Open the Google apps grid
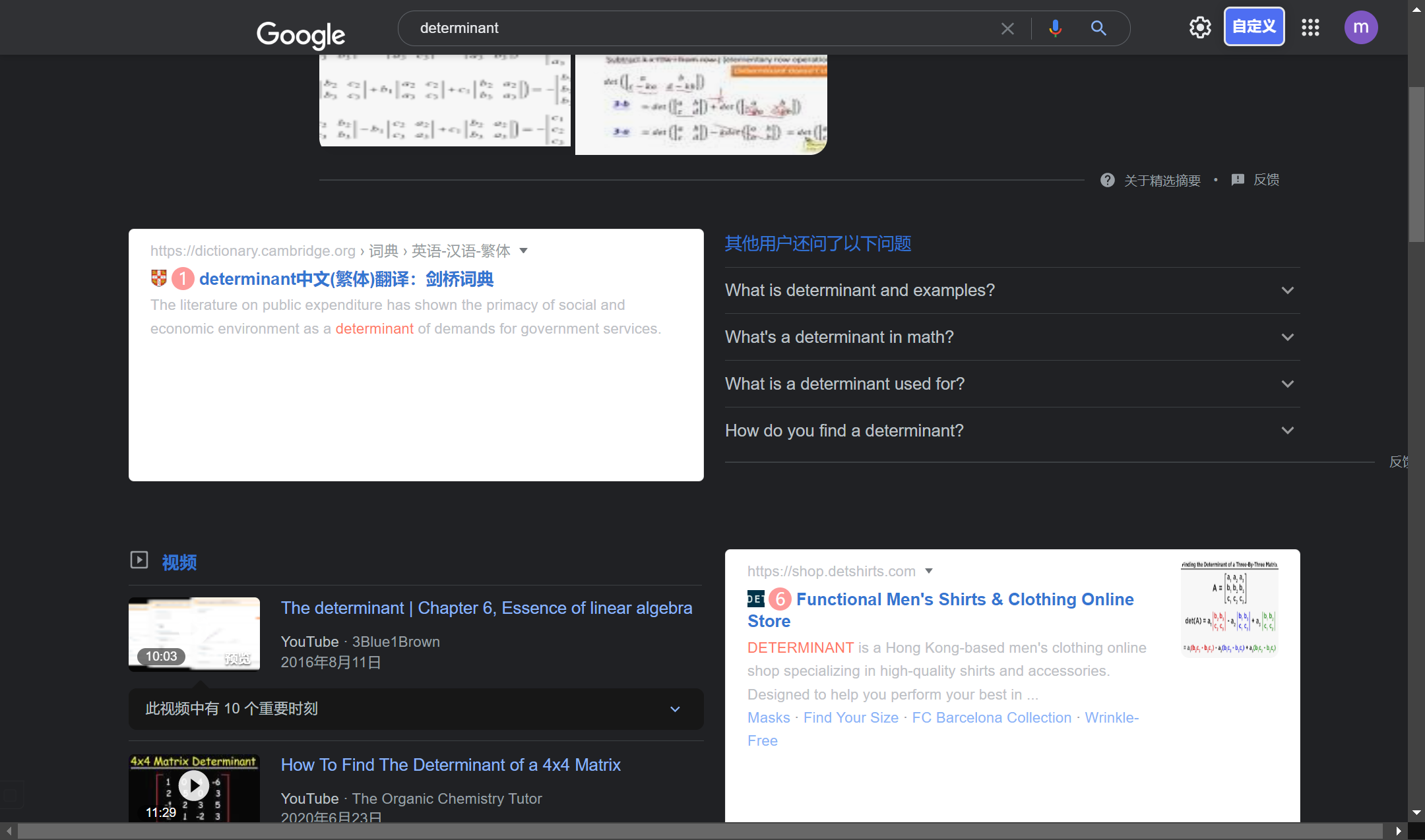1425x840 pixels. point(1310,27)
